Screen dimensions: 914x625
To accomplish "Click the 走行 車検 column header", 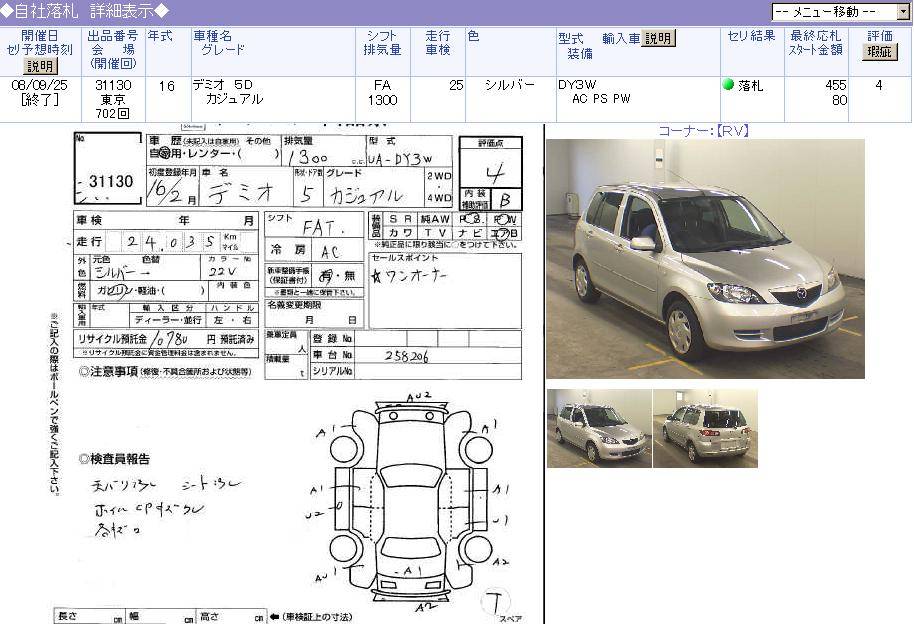I will tap(438, 43).
